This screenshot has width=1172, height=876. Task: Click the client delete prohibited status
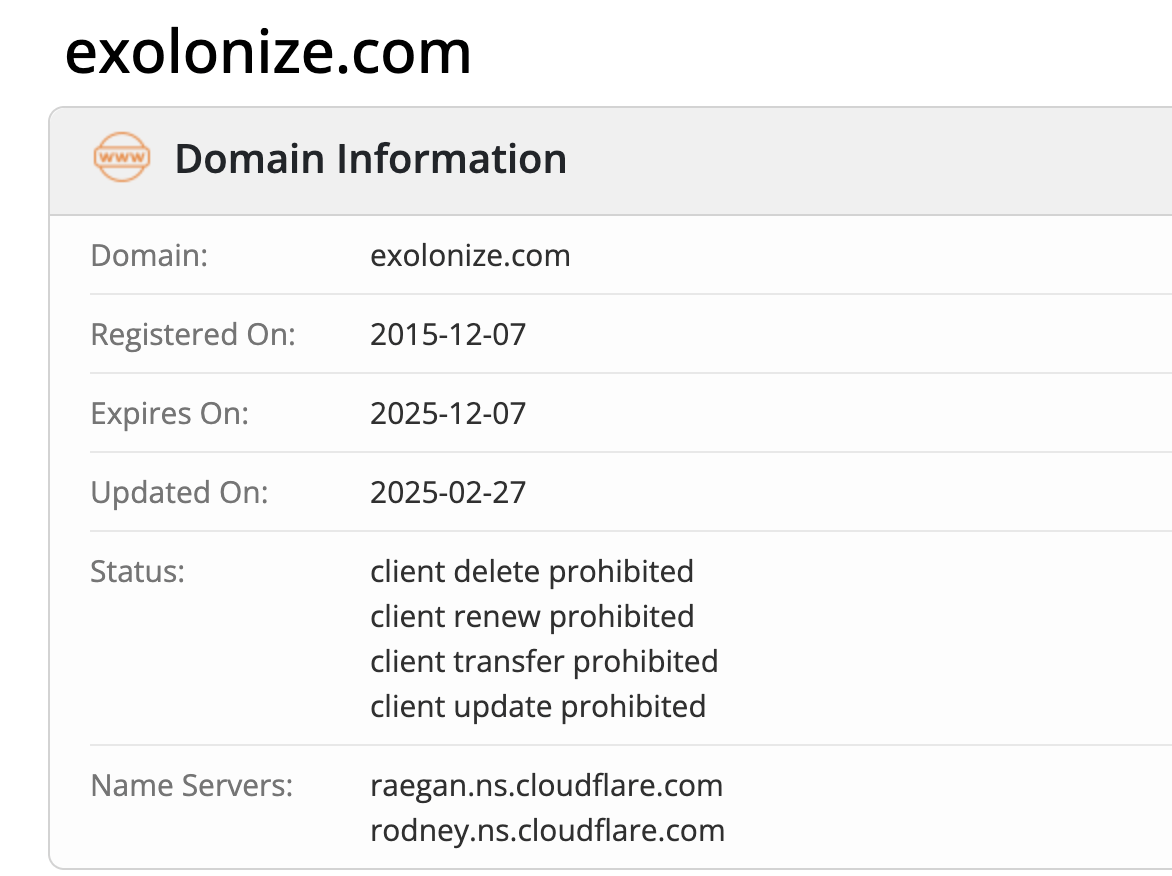531,571
